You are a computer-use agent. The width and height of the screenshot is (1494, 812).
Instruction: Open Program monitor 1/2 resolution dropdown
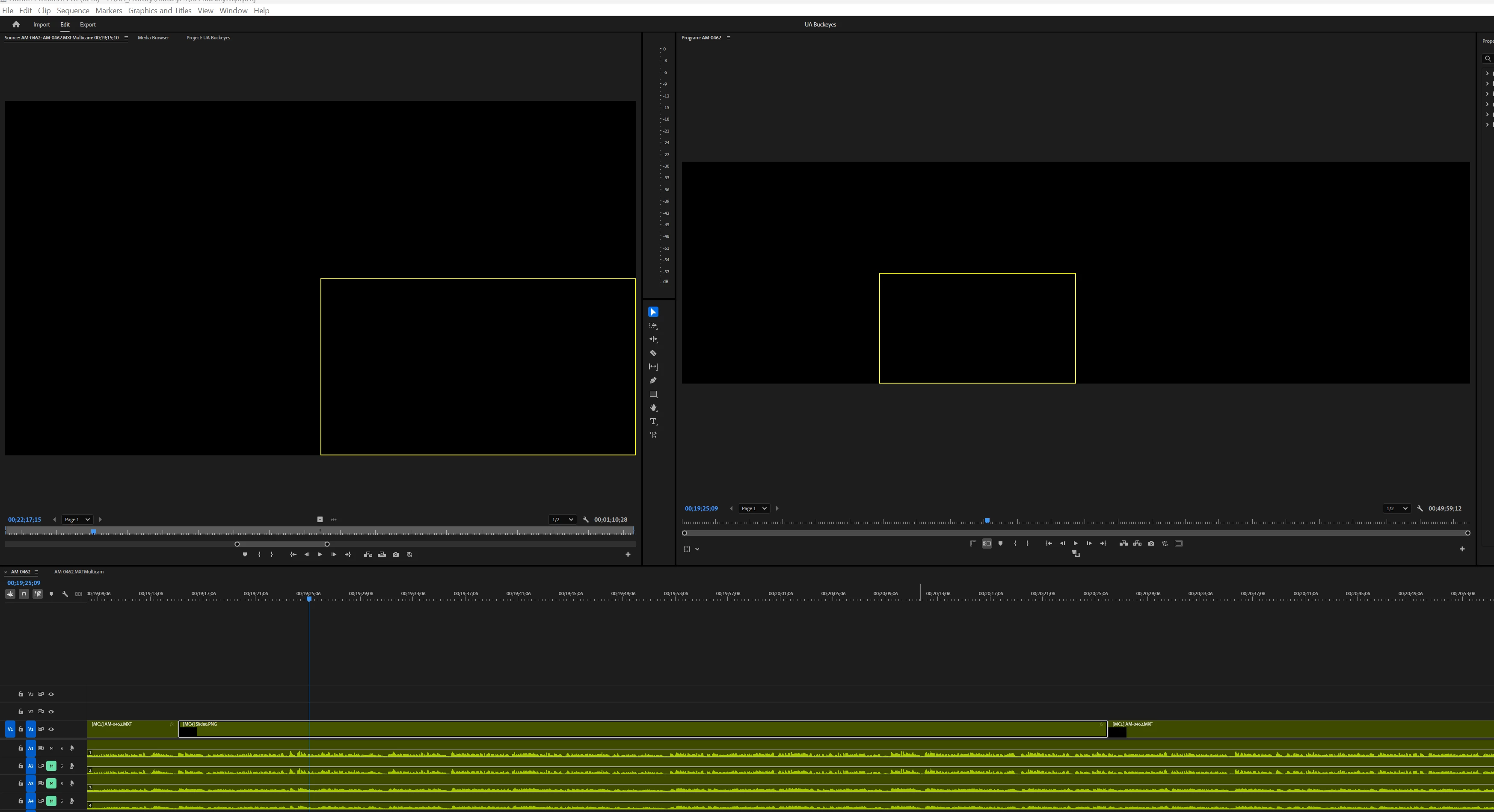click(x=1396, y=509)
